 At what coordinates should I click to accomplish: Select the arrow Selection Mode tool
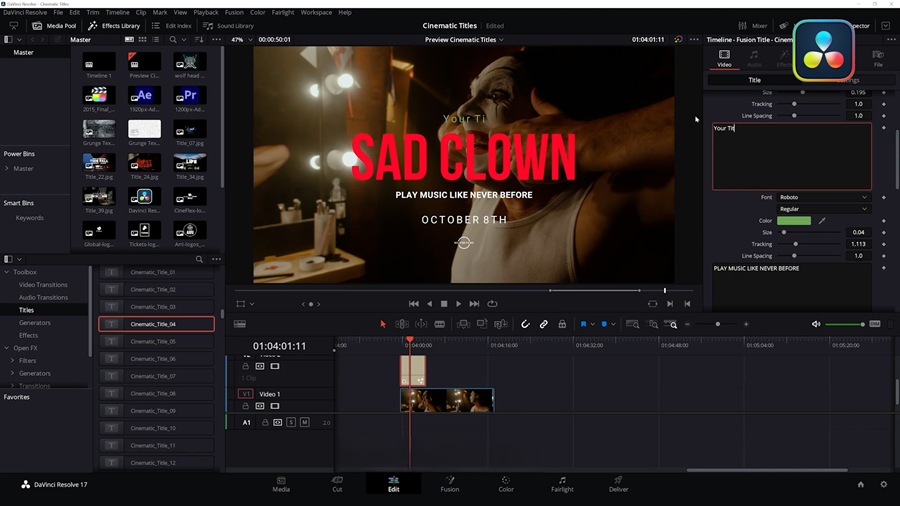(x=382, y=324)
